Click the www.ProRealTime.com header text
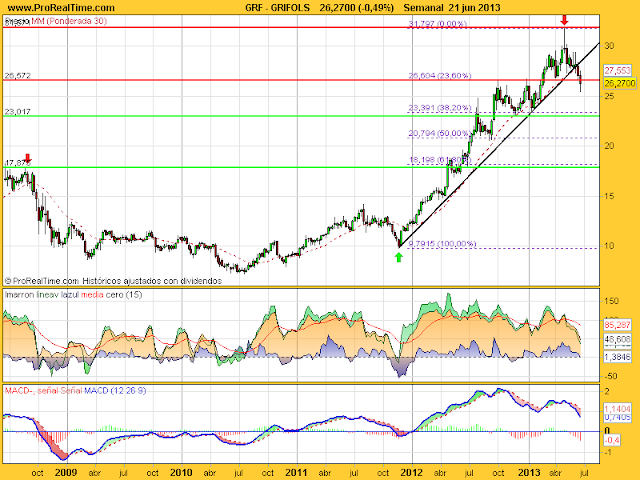 pos(61,7)
